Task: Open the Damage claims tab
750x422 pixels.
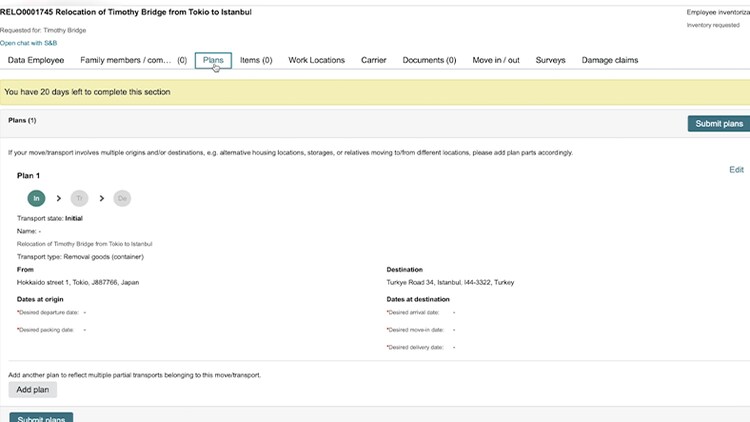Action: (609, 60)
